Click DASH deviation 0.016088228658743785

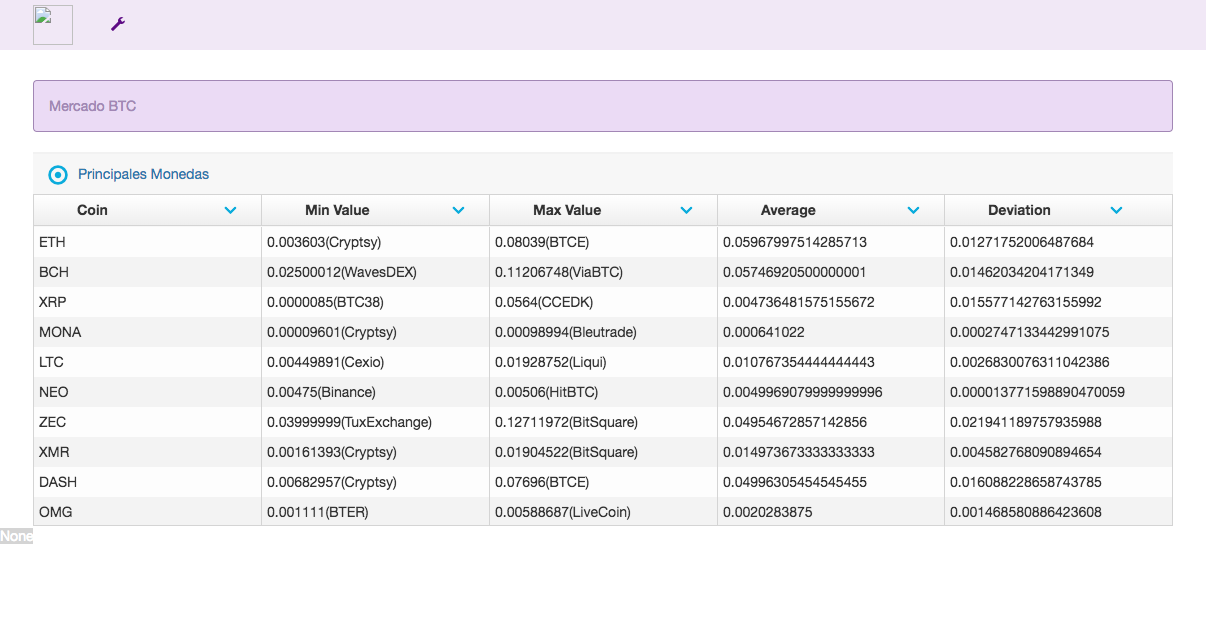tap(1026, 482)
